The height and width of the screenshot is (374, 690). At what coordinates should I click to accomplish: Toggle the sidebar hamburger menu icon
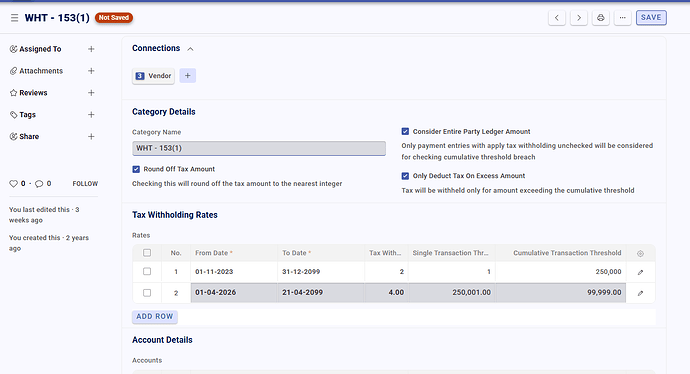[15, 18]
